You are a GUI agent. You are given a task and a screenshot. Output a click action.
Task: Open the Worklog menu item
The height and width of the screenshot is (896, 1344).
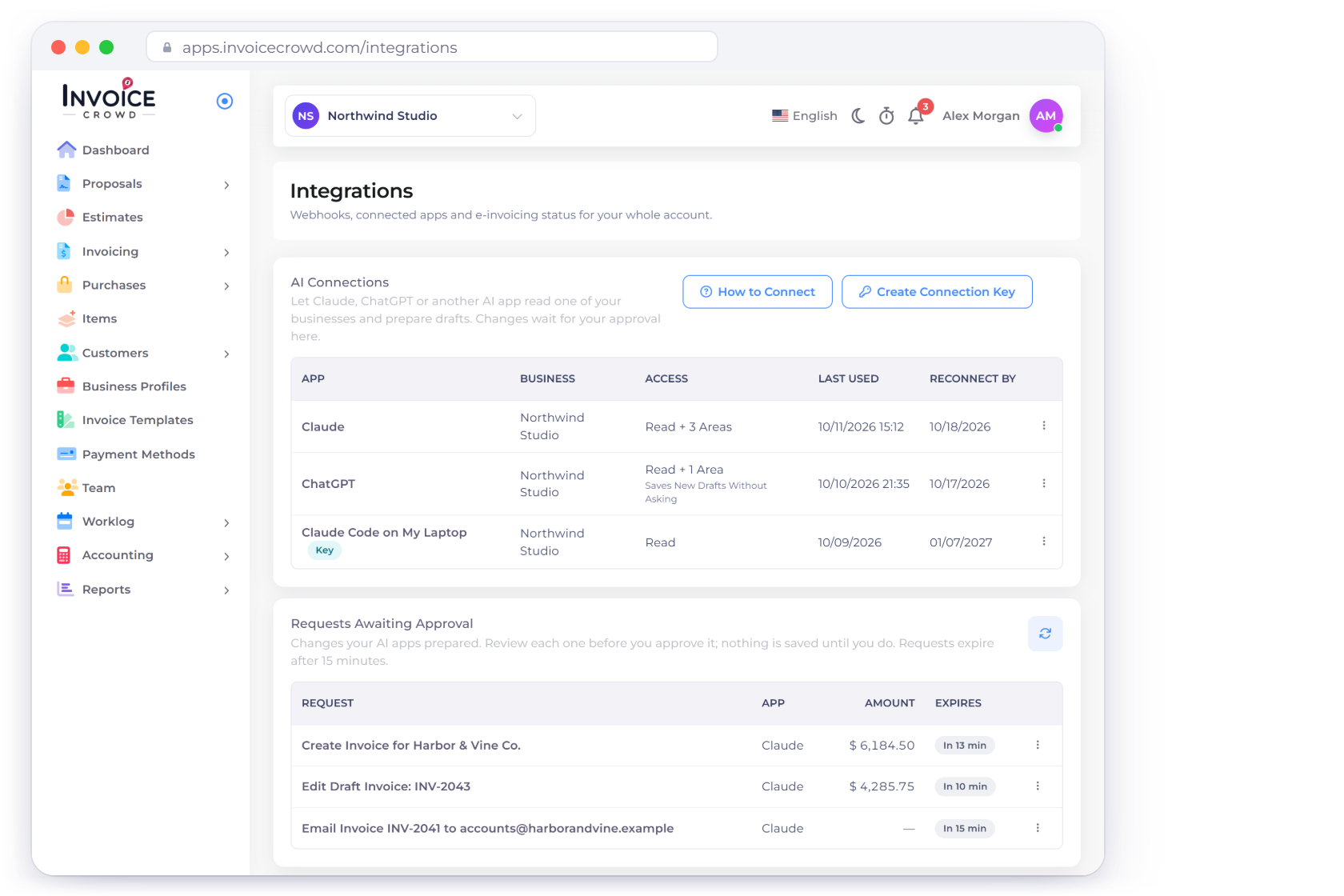tap(108, 522)
